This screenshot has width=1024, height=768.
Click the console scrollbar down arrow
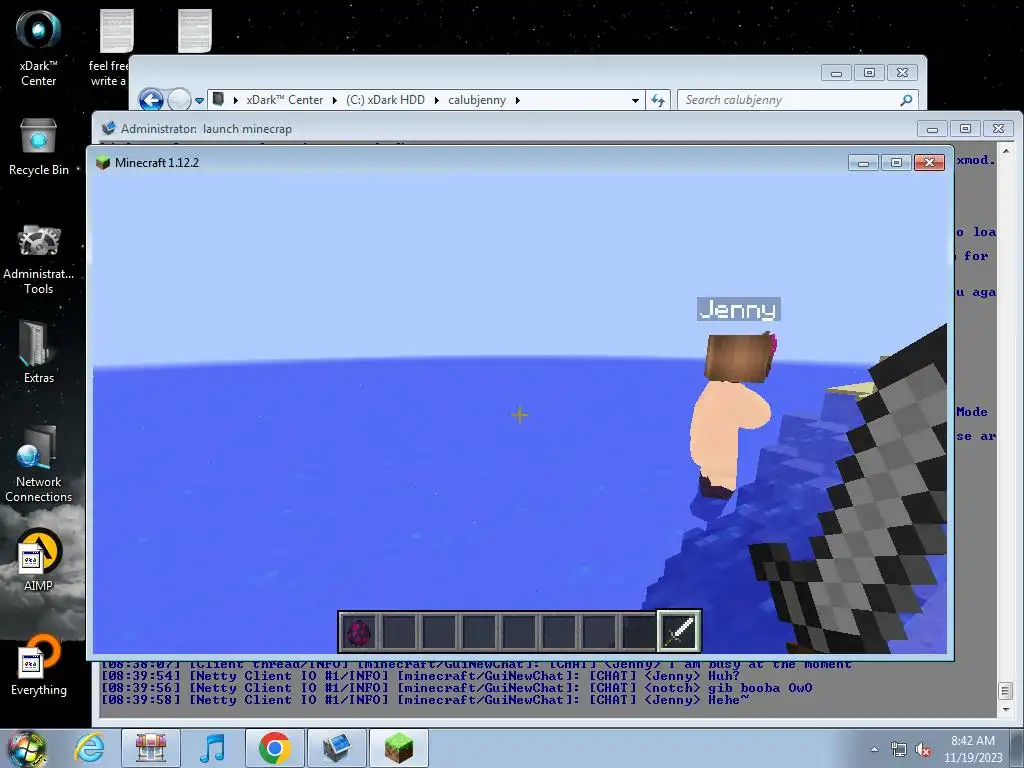1006,709
